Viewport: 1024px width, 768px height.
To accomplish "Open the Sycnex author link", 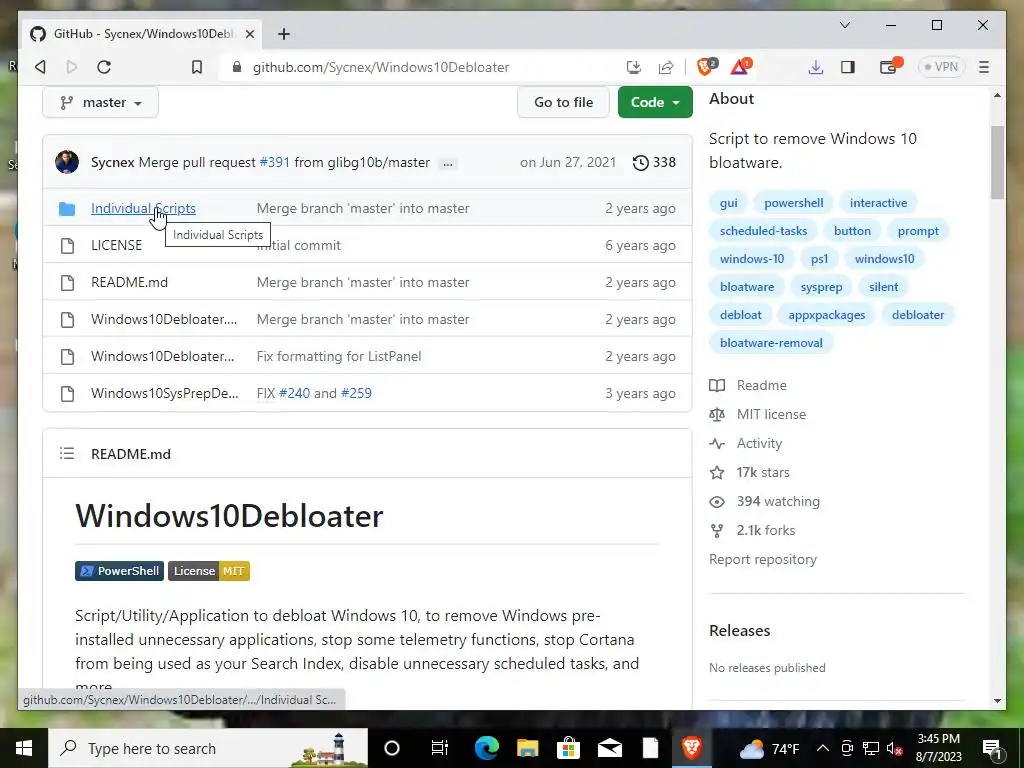I will (112, 162).
